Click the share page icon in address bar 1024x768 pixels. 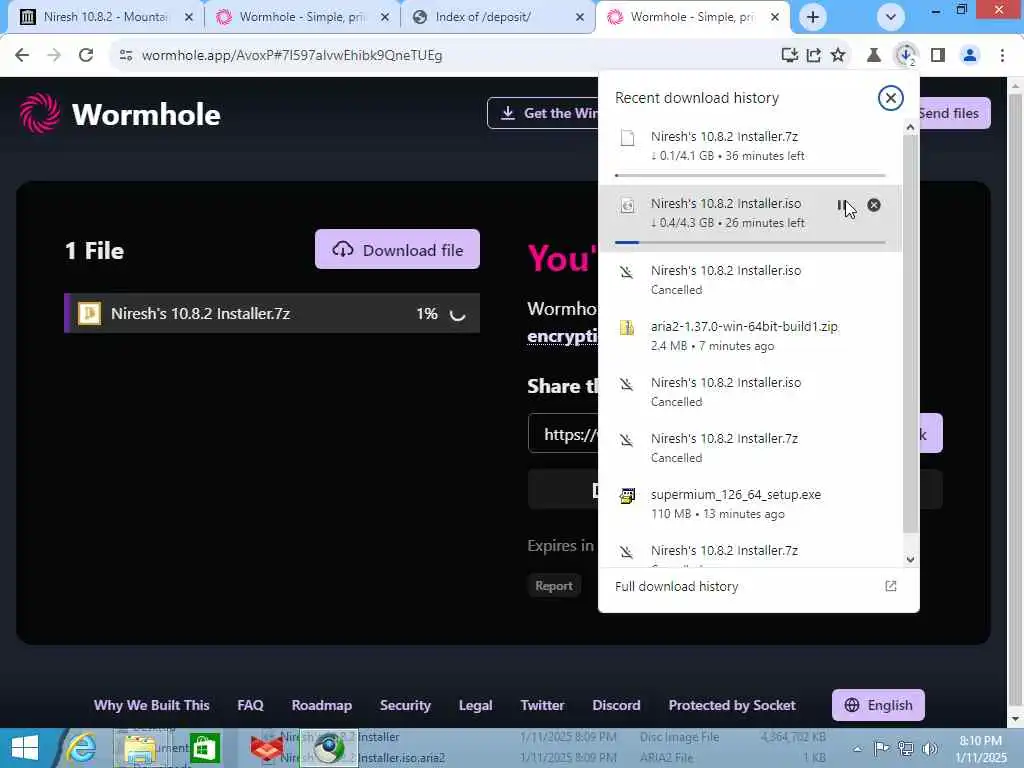pyautogui.click(x=814, y=56)
